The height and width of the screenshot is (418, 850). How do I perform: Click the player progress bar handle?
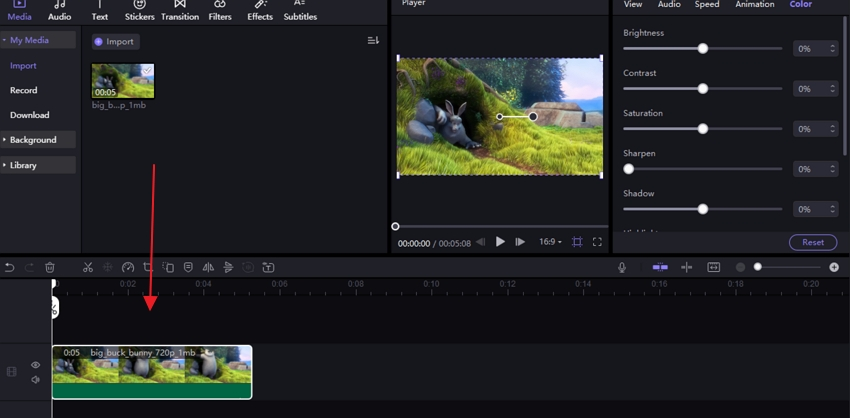coord(395,226)
